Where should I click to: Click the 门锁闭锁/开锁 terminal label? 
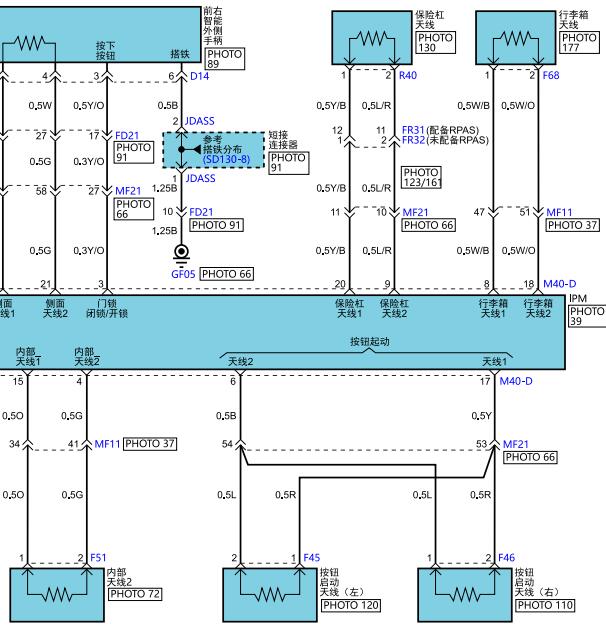coord(107,308)
